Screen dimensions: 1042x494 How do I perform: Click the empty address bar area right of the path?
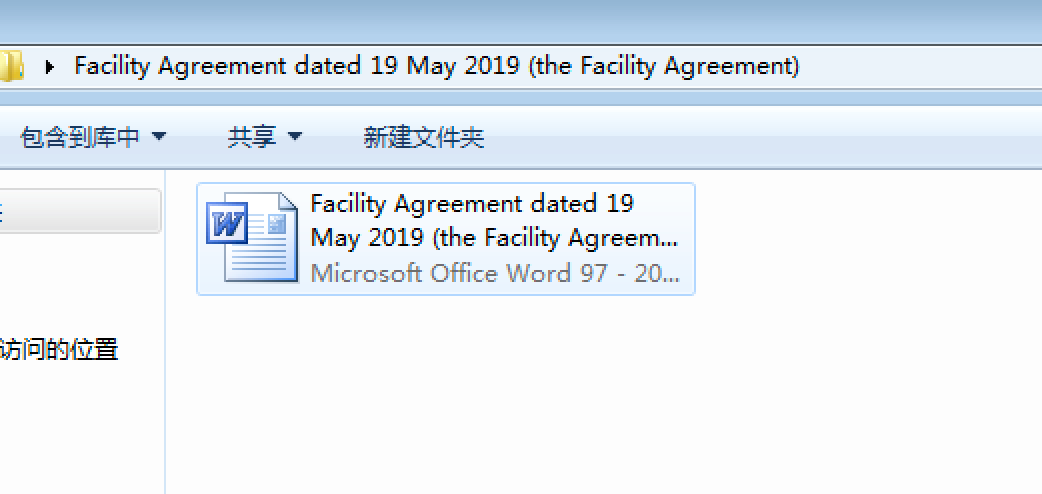[x=920, y=67]
